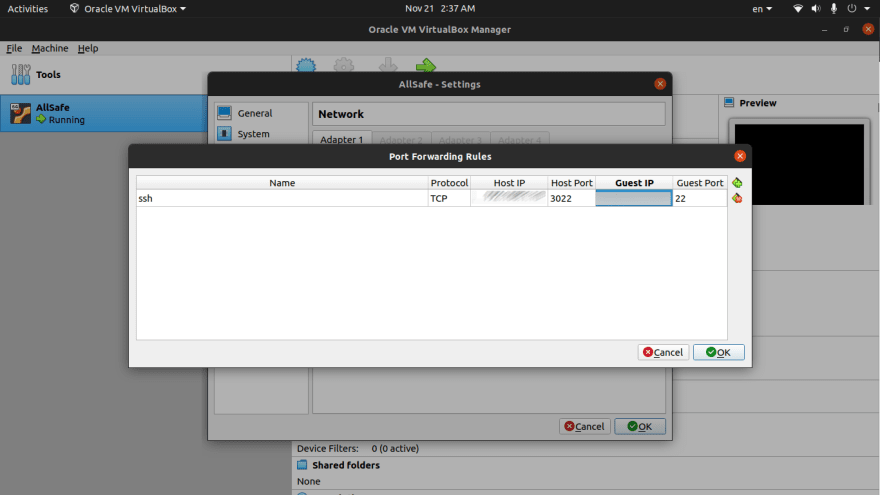The width and height of the screenshot is (880, 495).
Task: Click the volume icon in top bar
Action: click(815, 8)
